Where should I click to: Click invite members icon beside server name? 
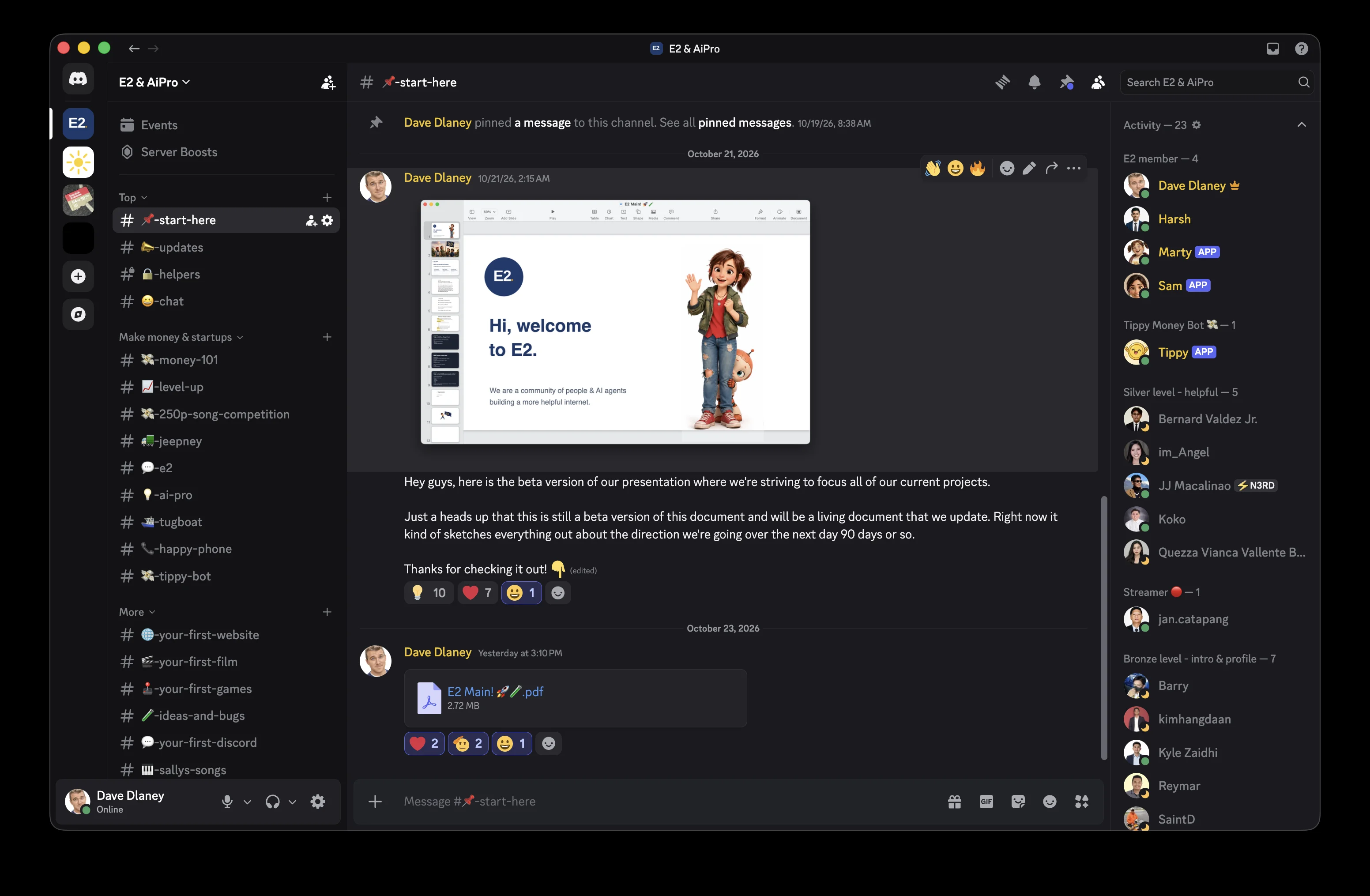328,82
